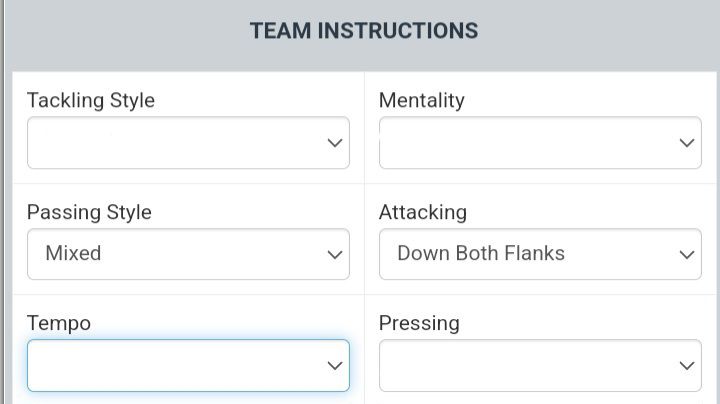Click the Tackling Style label

[90, 100]
